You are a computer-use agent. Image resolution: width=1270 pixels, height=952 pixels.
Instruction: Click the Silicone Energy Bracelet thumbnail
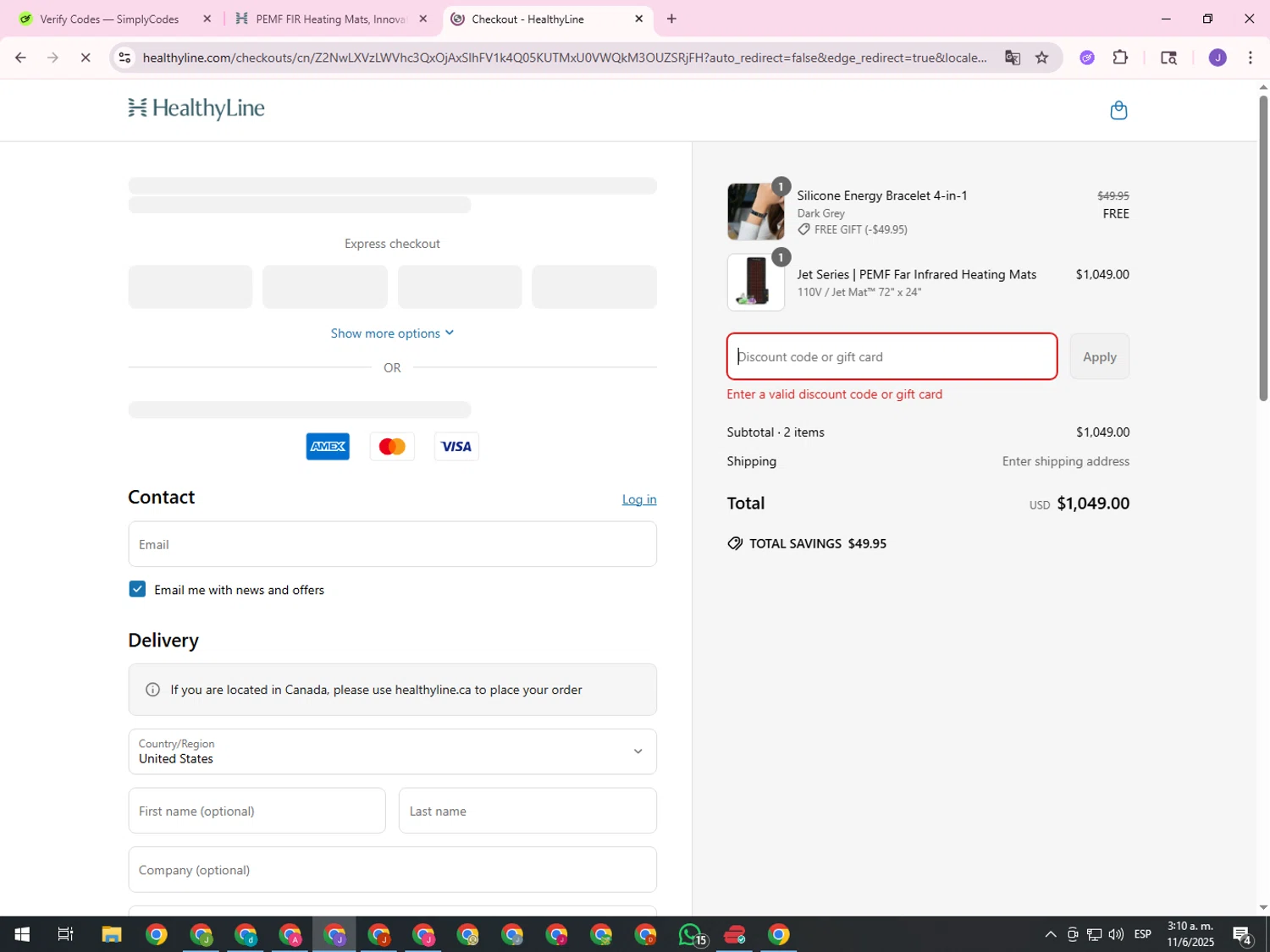[755, 212]
